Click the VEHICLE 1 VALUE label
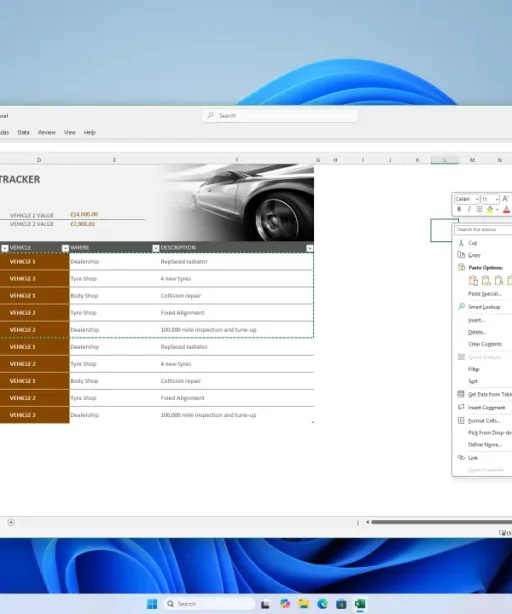Viewport: 512px width, 614px height. pos(32,215)
